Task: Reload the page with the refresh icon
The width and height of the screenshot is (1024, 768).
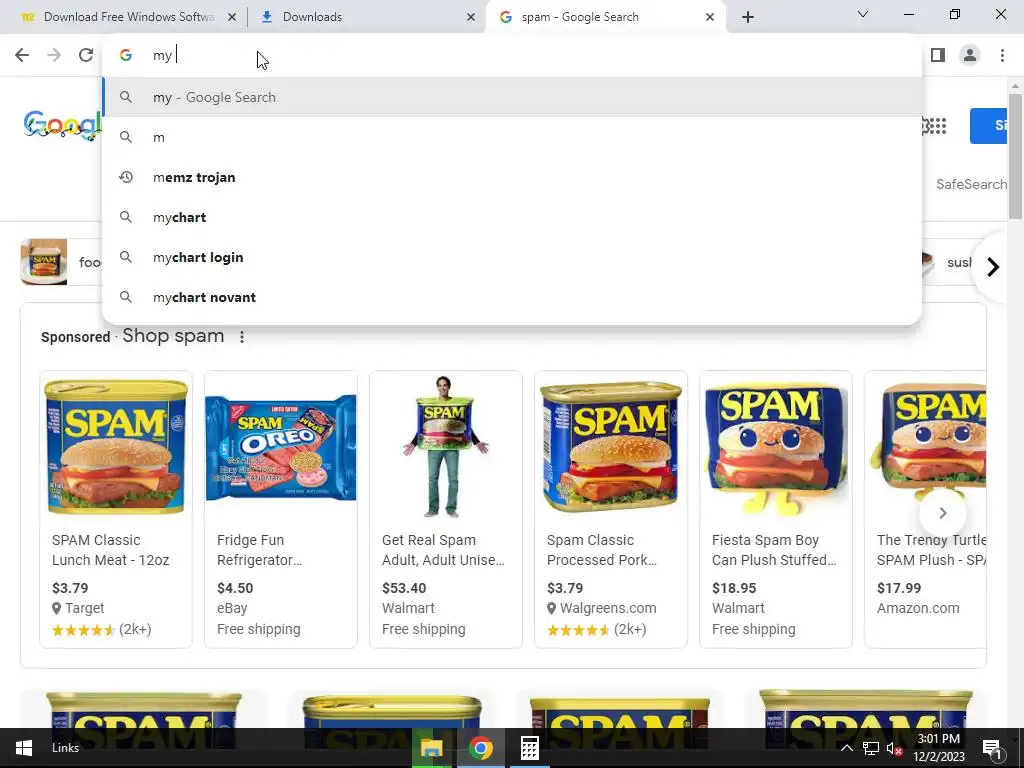Action: (x=86, y=55)
